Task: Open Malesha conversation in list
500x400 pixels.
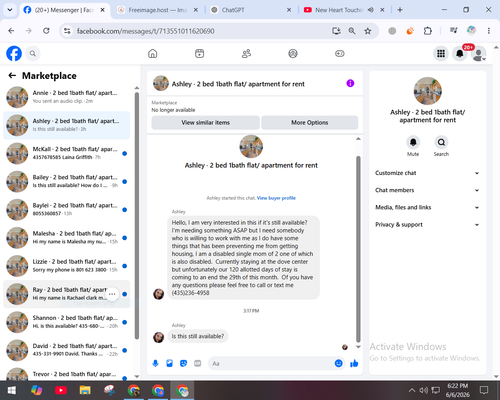Action: pos(67,238)
